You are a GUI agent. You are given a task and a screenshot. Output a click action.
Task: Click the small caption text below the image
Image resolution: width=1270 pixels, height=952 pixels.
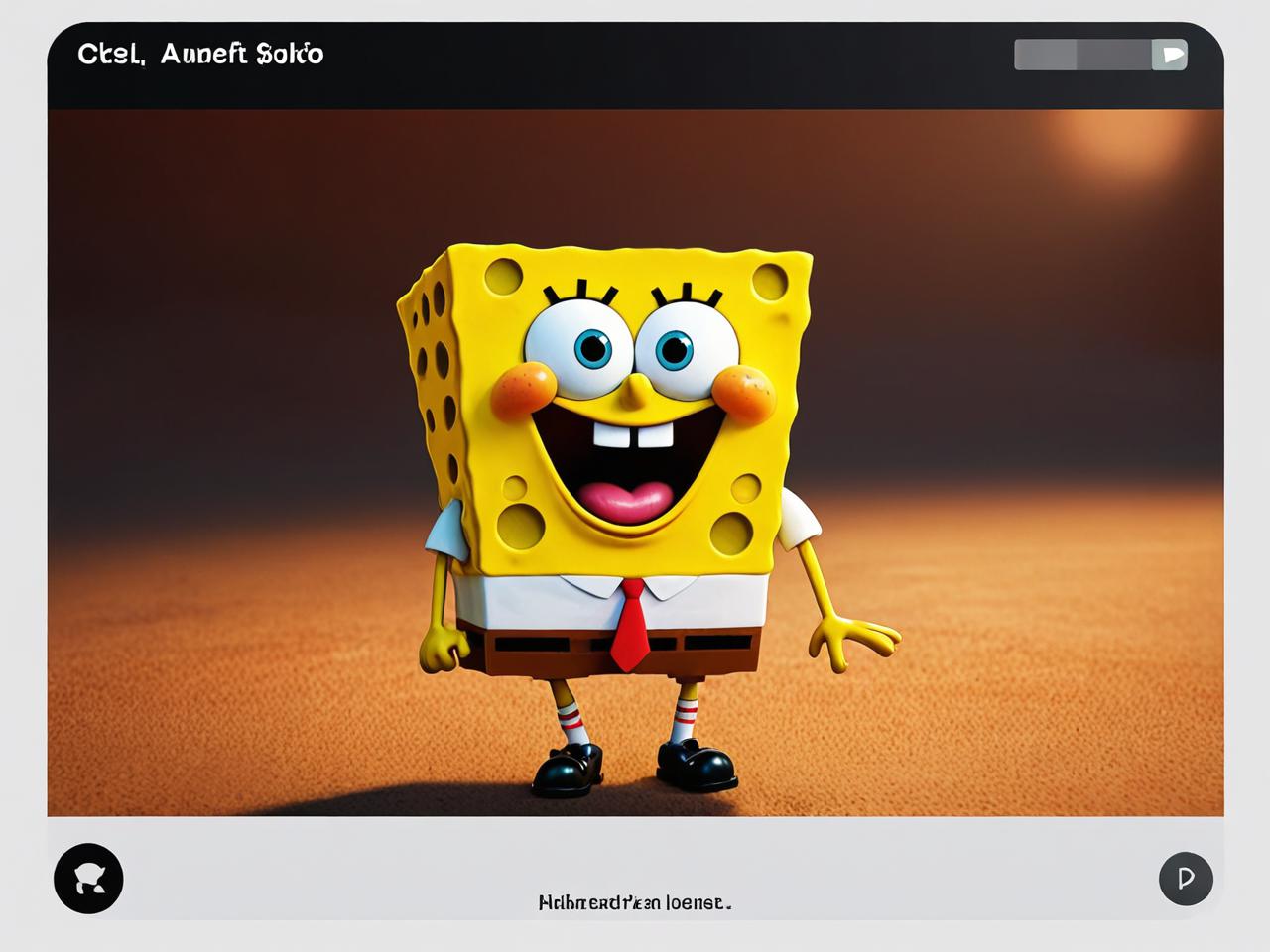[x=635, y=902]
